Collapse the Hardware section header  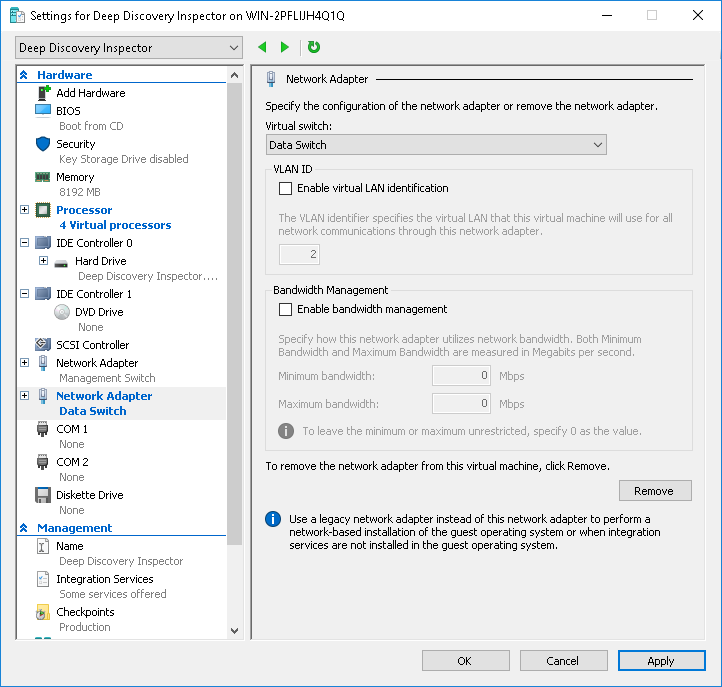click(24, 75)
